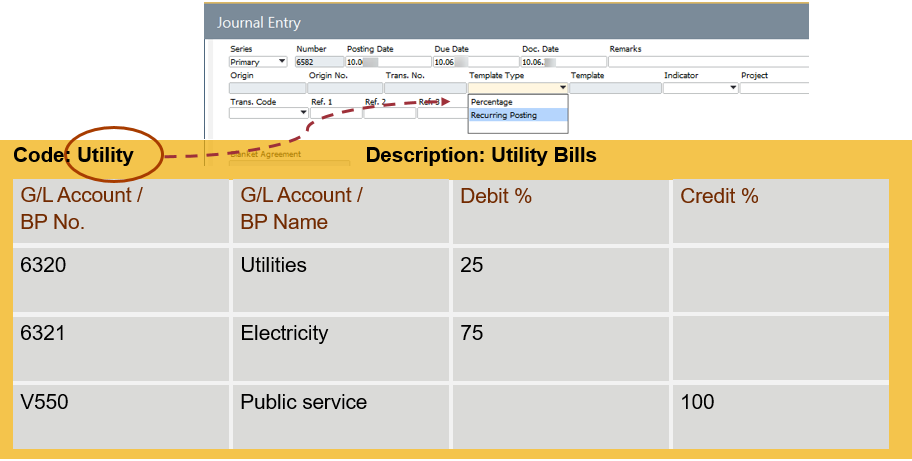Click the Journal Entry window title
The height and width of the screenshot is (461, 912).
[x=259, y=23]
